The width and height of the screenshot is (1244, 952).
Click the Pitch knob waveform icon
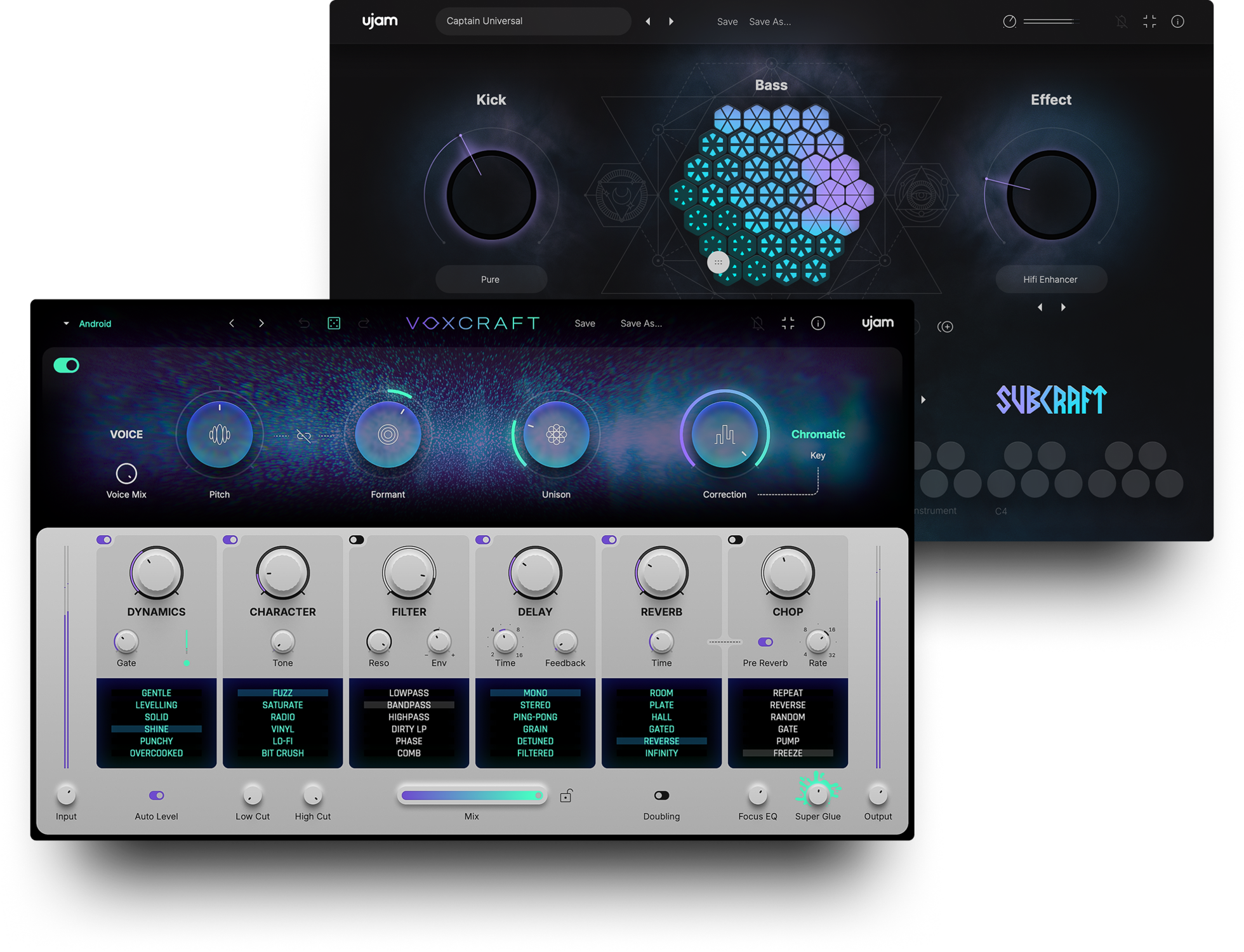tap(220, 435)
